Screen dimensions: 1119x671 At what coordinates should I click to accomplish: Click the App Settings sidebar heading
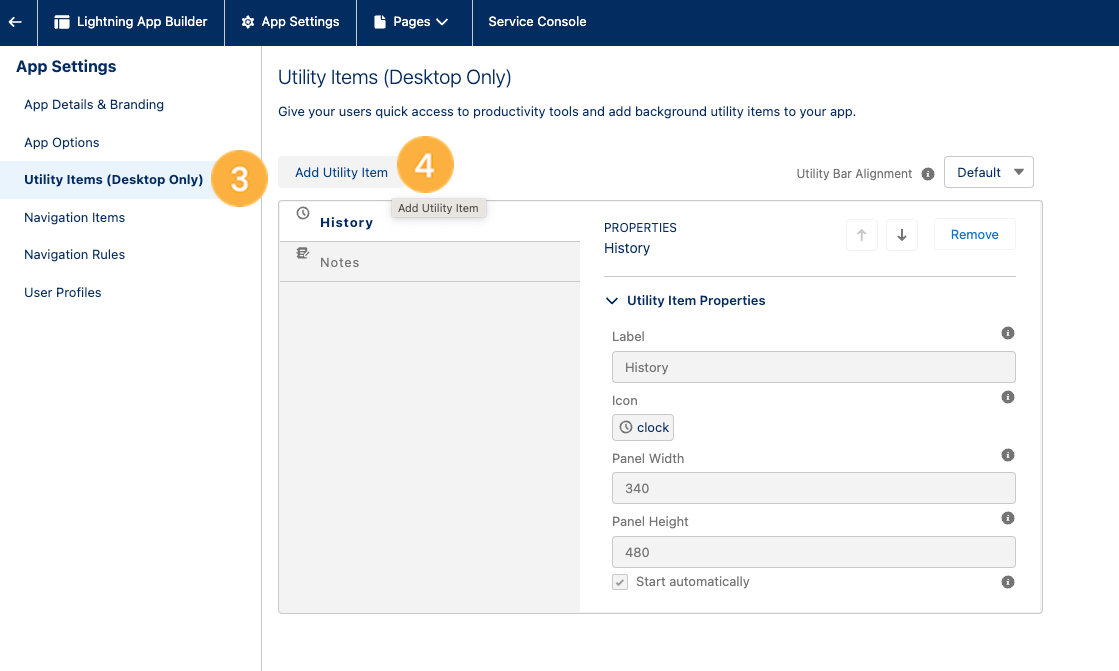click(x=66, y=66)
